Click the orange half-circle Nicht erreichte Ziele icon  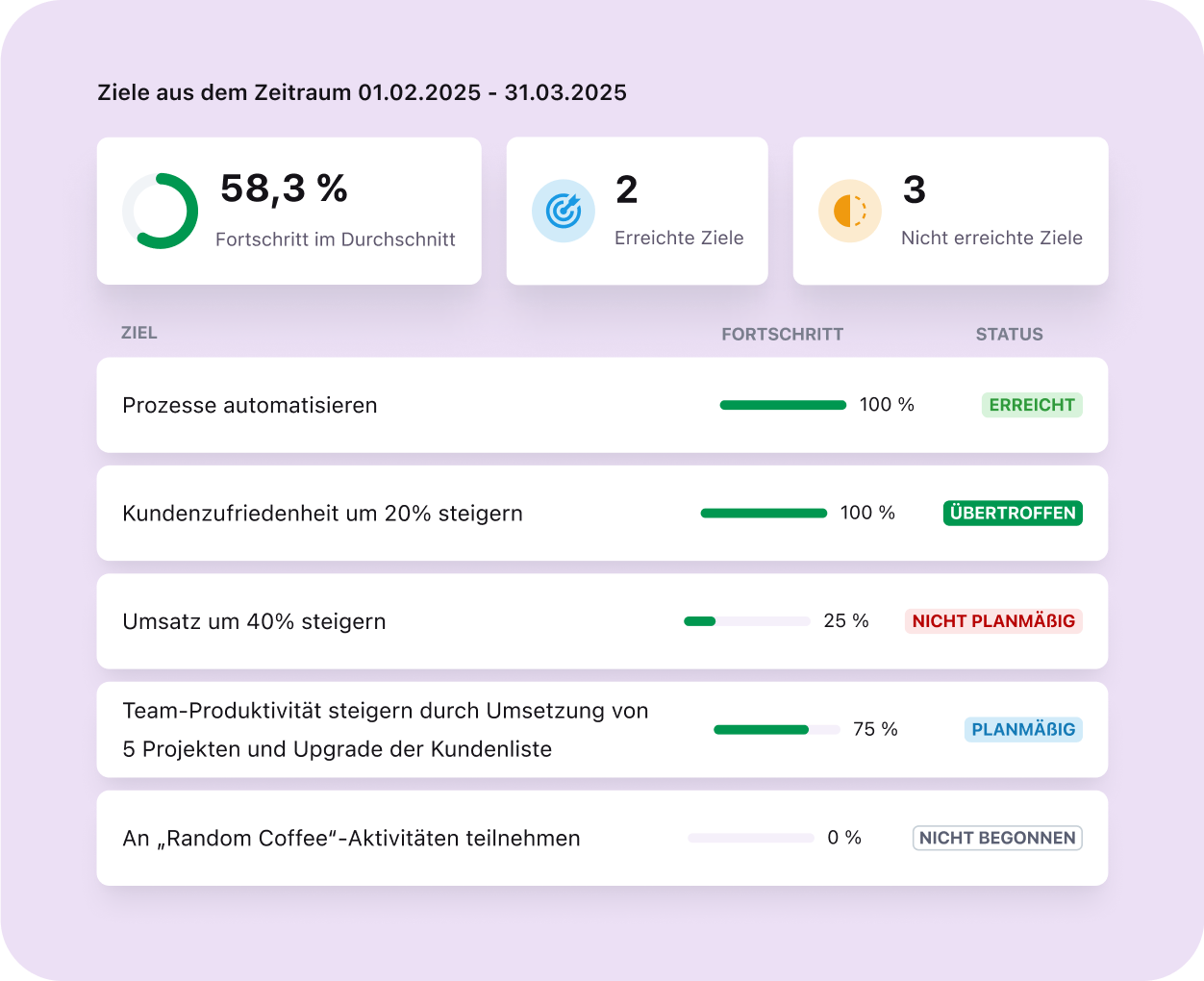[x=850, y=211]
